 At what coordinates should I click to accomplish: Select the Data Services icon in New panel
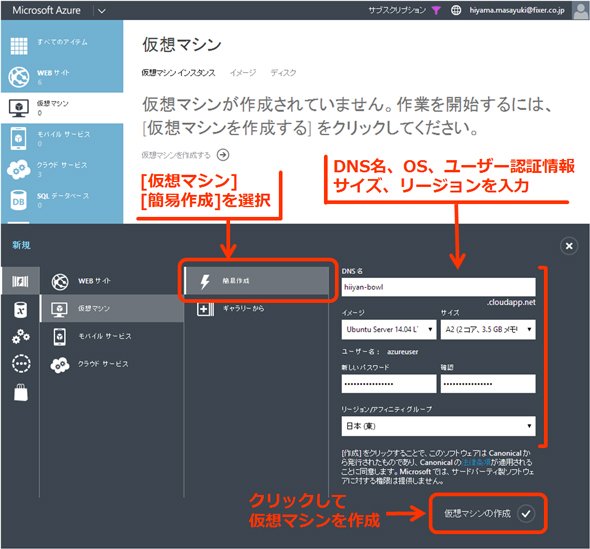click(20, 310)
